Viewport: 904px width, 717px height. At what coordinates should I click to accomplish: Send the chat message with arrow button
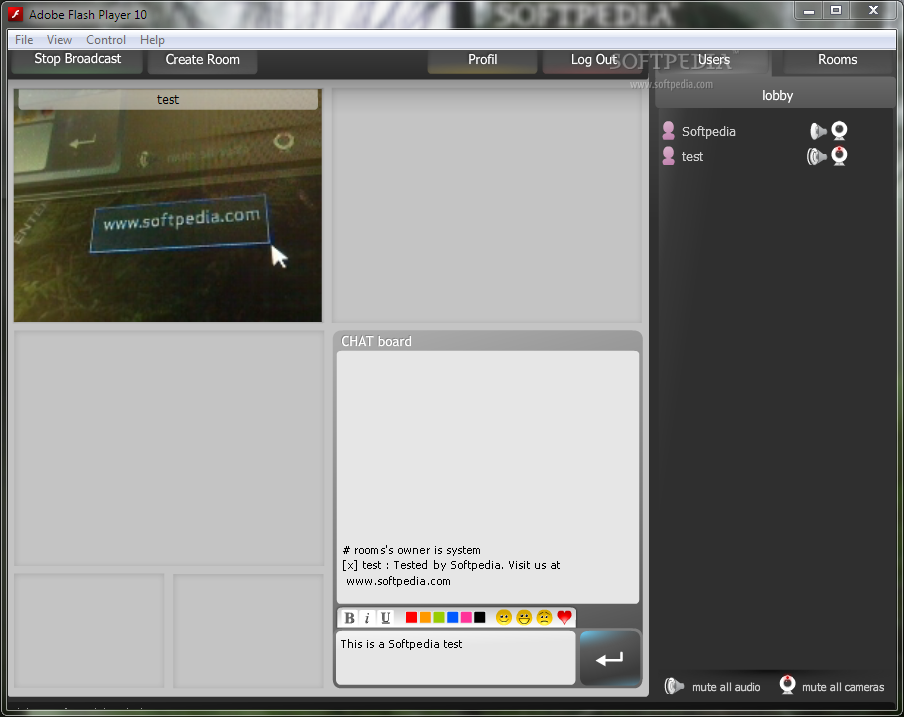(610, 658)
